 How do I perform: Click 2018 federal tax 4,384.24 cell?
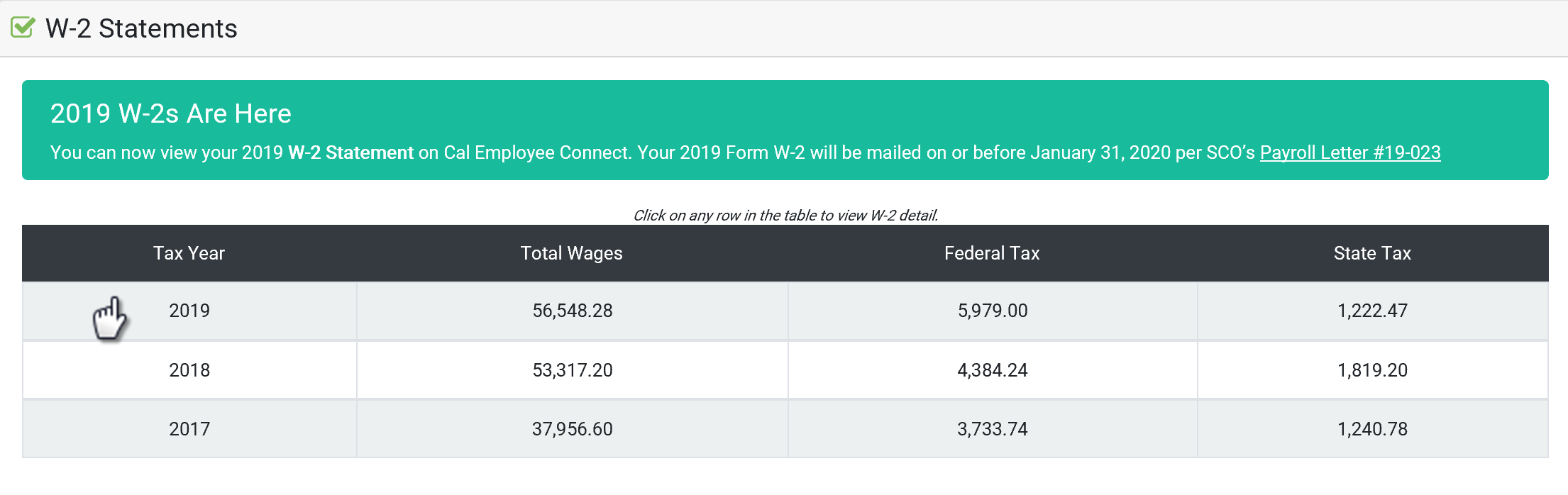993,370
